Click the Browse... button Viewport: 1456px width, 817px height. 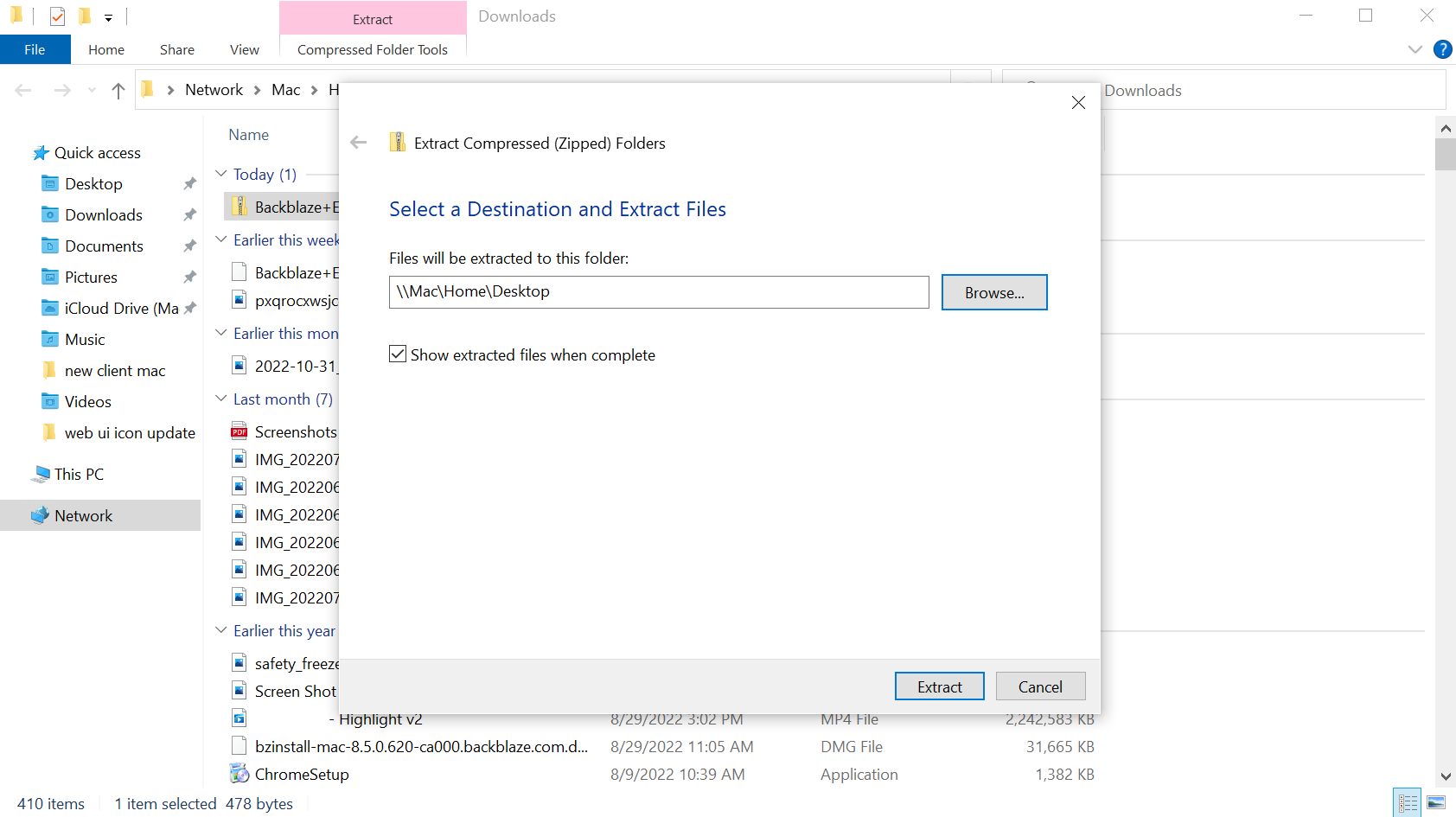point(994,292)
